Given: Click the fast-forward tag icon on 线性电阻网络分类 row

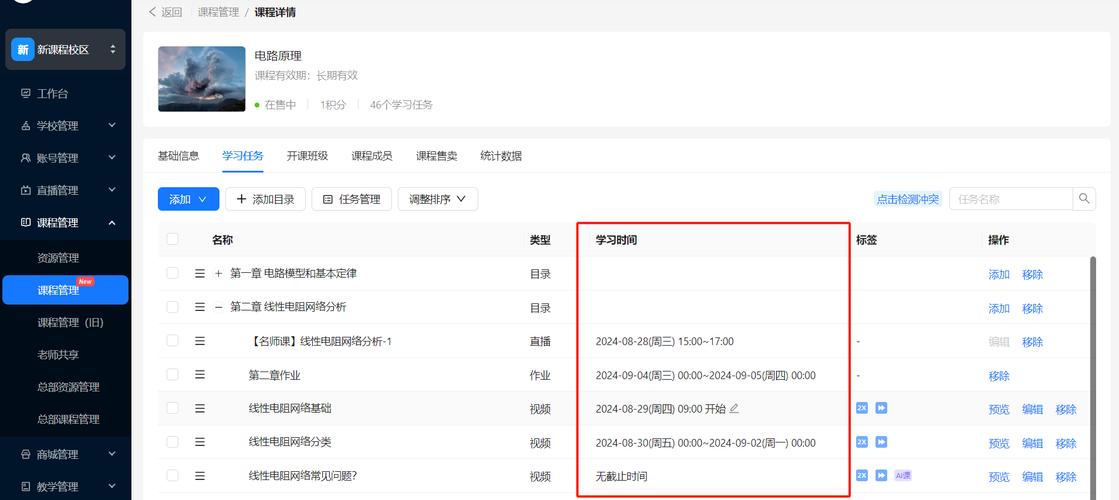Looking at the screenshot, I should click(882, 442).
